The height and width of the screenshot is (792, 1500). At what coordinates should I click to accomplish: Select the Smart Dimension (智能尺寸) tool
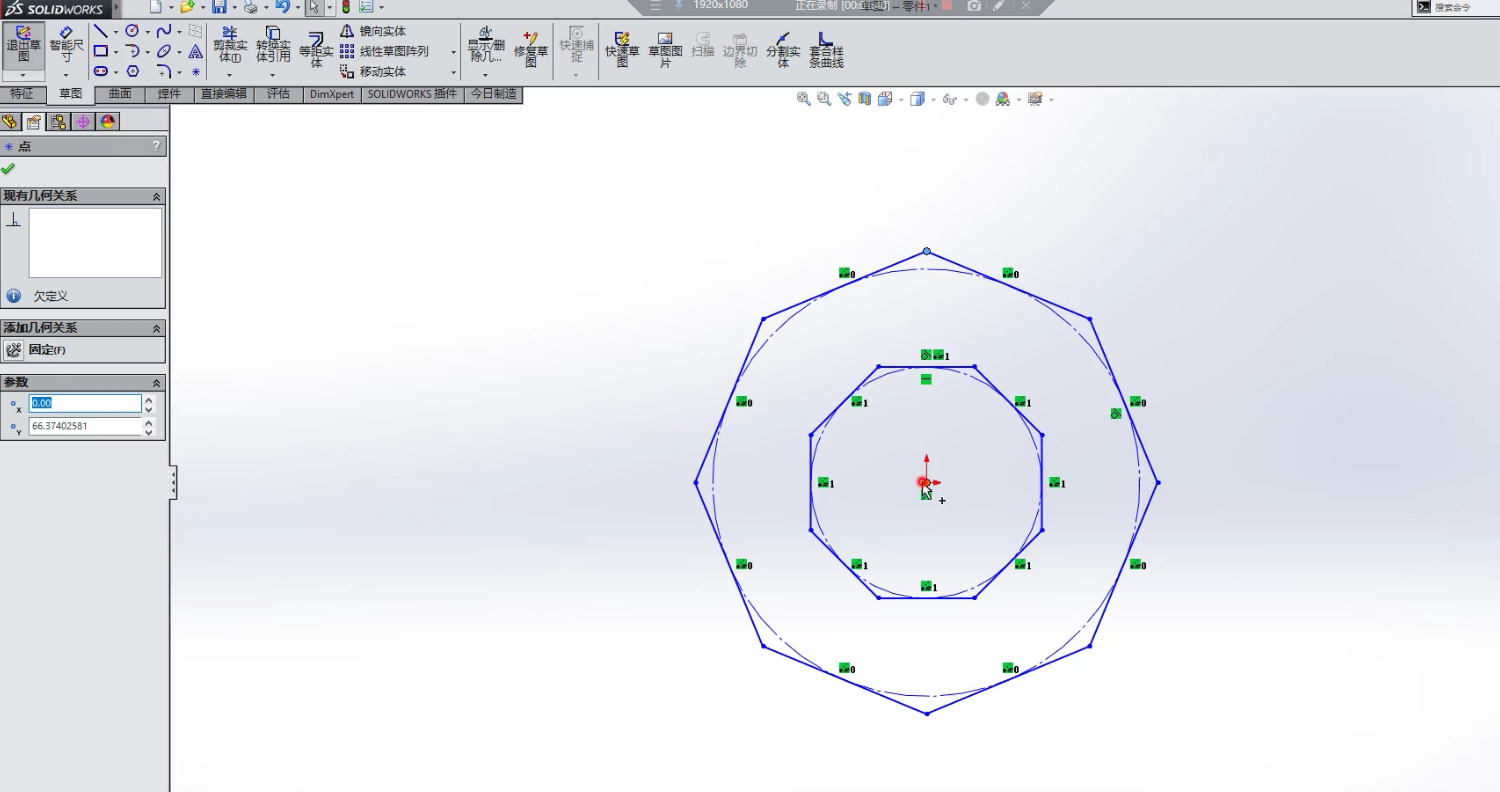tap(66, 46)
